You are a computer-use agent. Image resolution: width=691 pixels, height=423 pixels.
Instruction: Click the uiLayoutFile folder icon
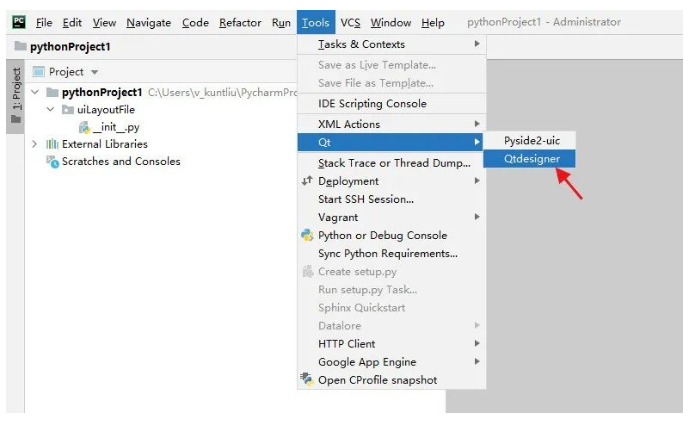pyautogui.click(x=67, y=110)
